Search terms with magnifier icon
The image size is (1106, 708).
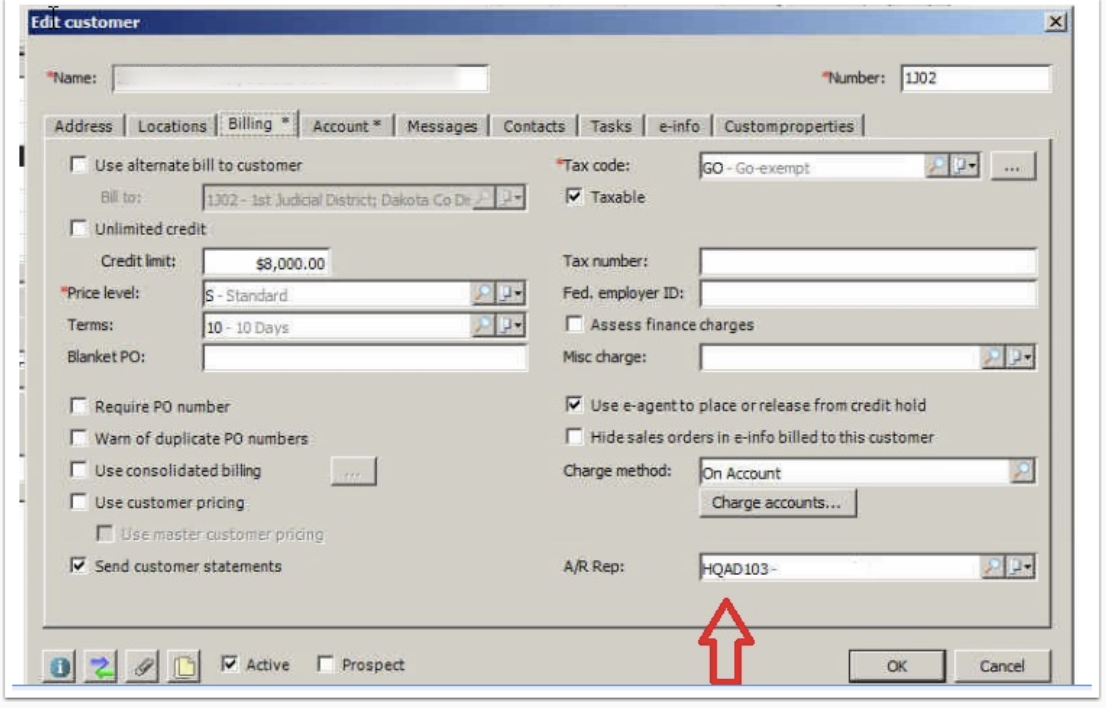(x=482, y=325)
